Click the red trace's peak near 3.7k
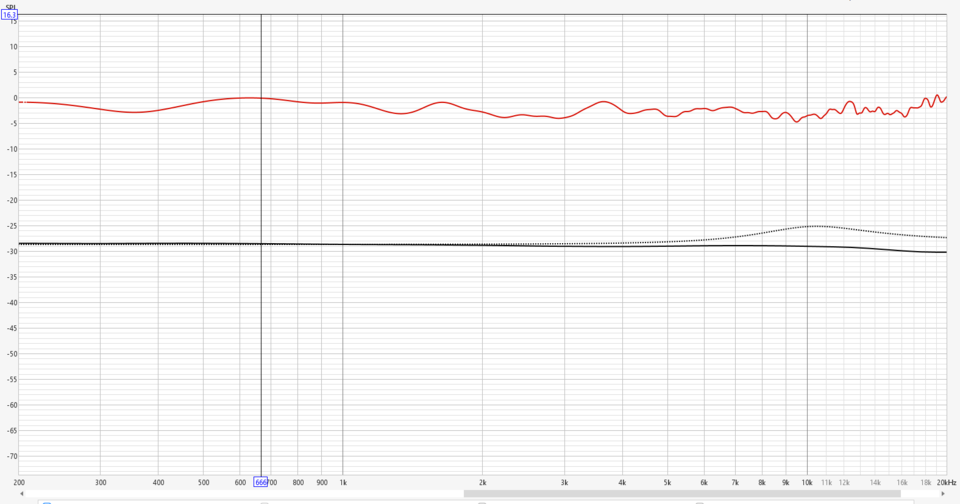Screen dimensions: 960x504 click(604, 102)
